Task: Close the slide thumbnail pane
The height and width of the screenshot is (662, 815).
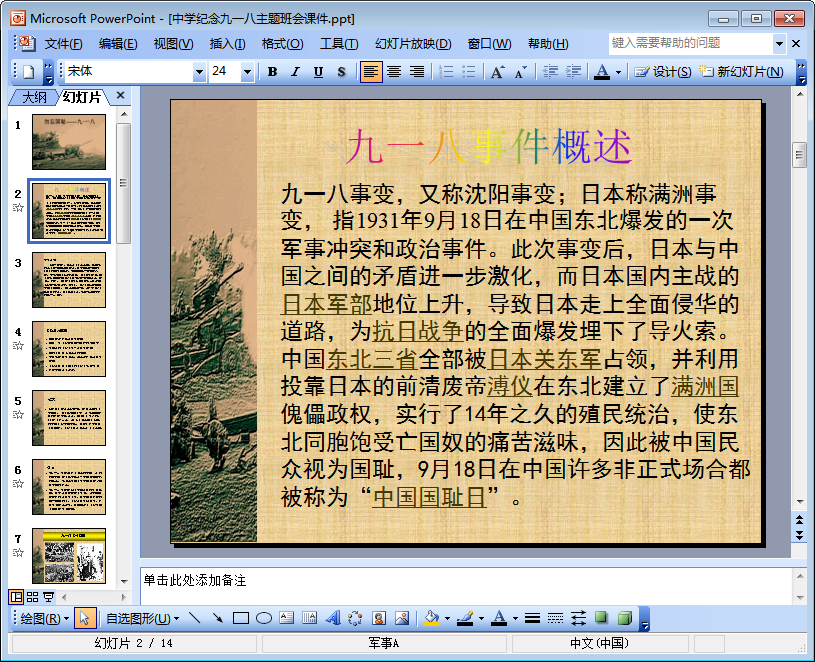Action: click(x=121, y=96)
